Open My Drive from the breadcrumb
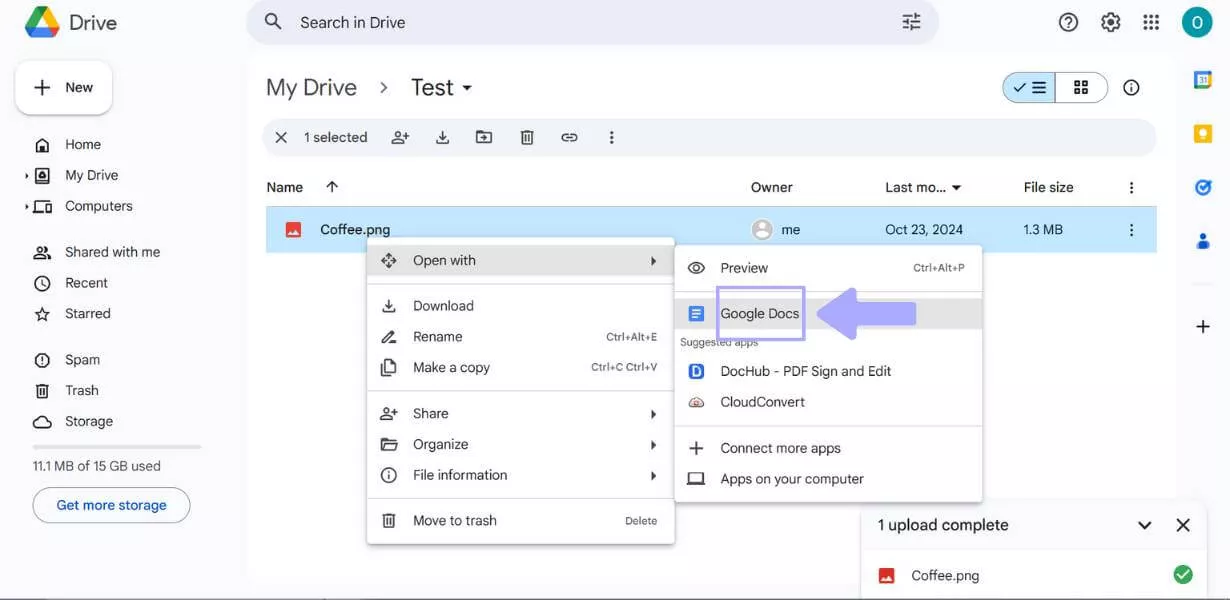The height and width of the screenshot is (600, 1230). click(x=311, y=87)
